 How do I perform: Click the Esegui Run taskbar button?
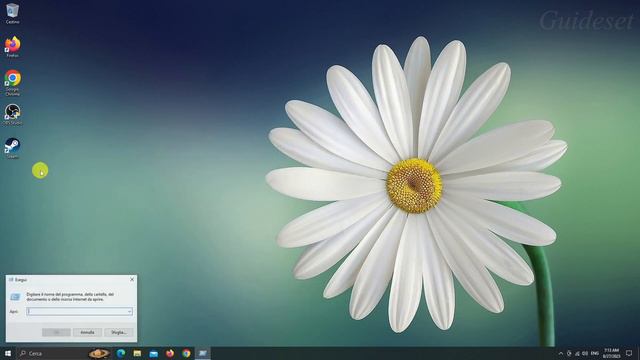pyautogui.click(x=202, y=353)
